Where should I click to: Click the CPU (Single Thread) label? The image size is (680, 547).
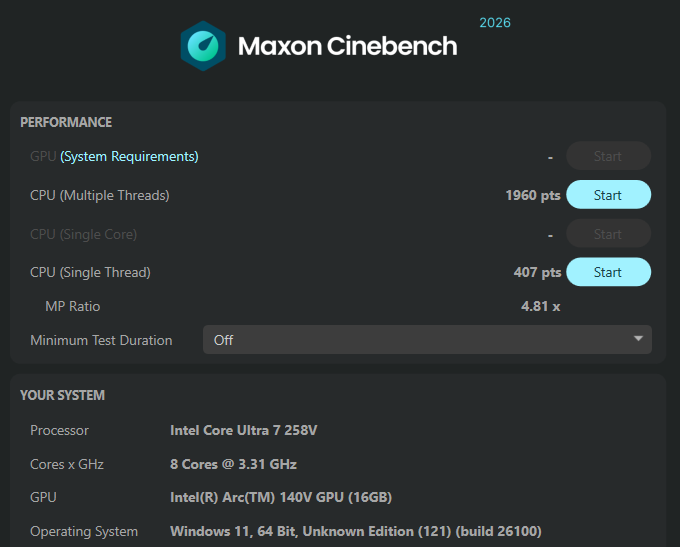pyautogui.click(x=90, y=272)
